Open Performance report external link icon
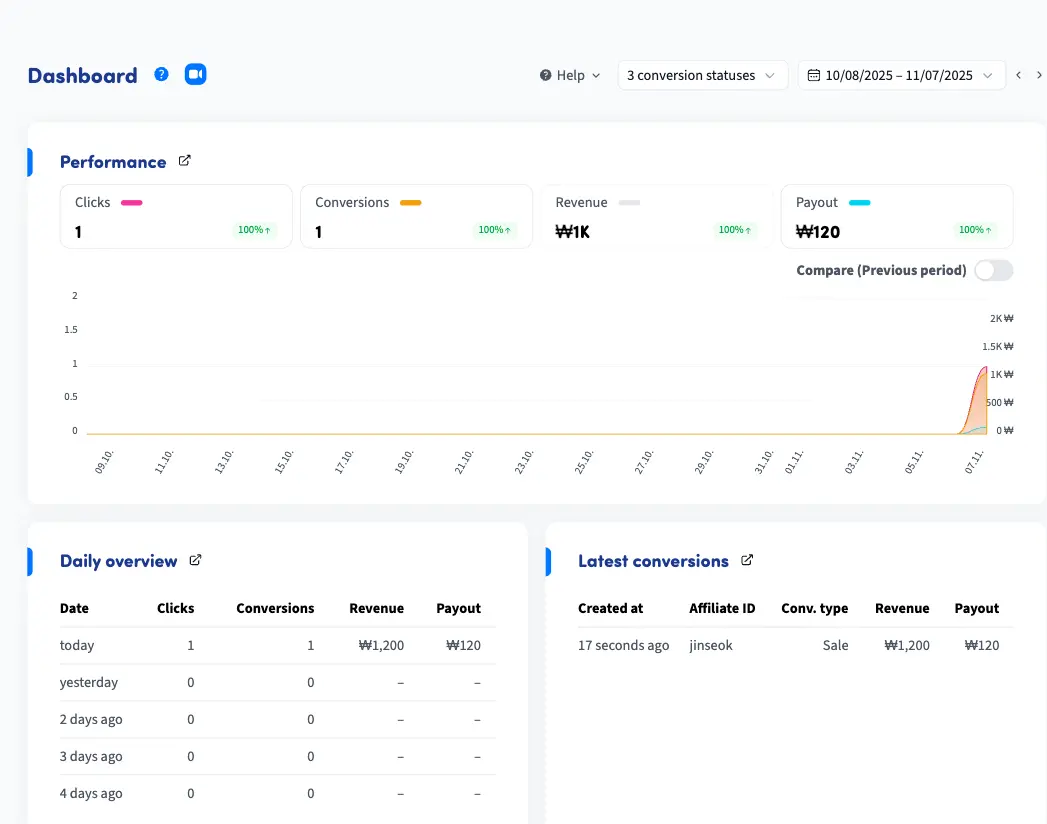Screen dimensions: 1047x824 pos(184,161)
